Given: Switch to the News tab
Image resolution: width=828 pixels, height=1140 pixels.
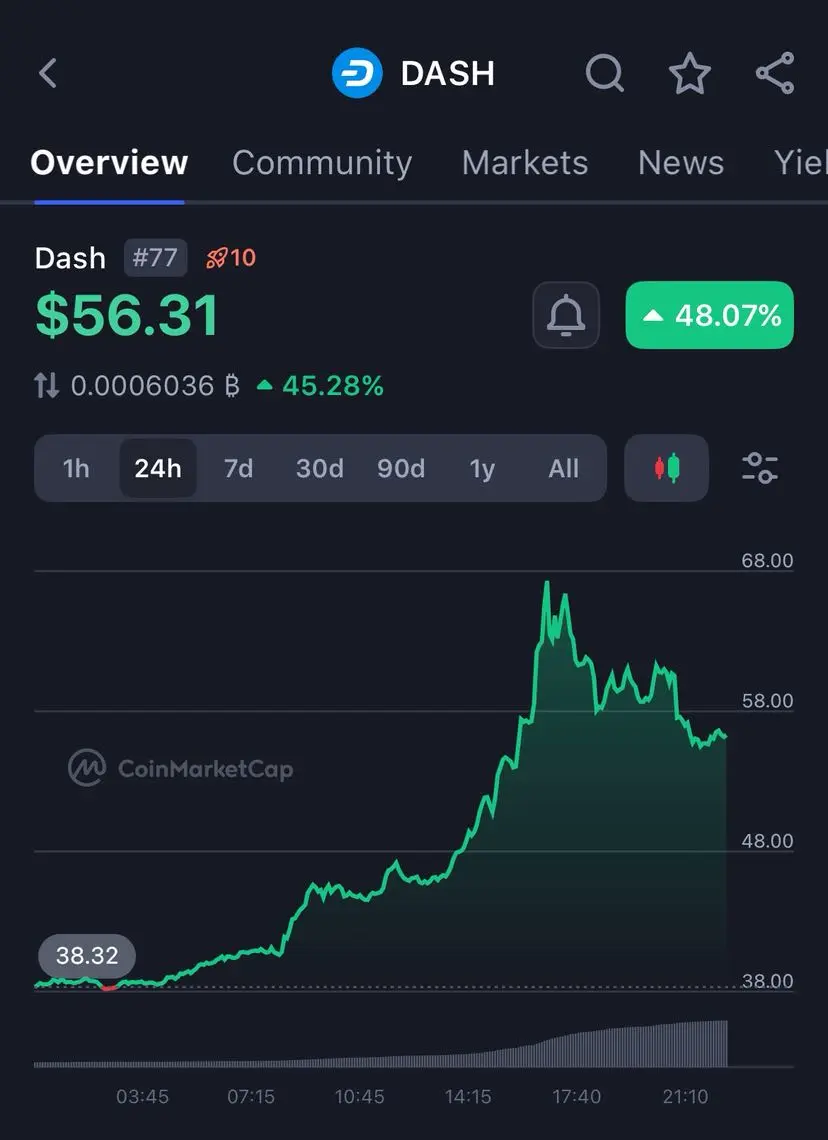Looking at the screenshot, I should (x=681, y=163).
